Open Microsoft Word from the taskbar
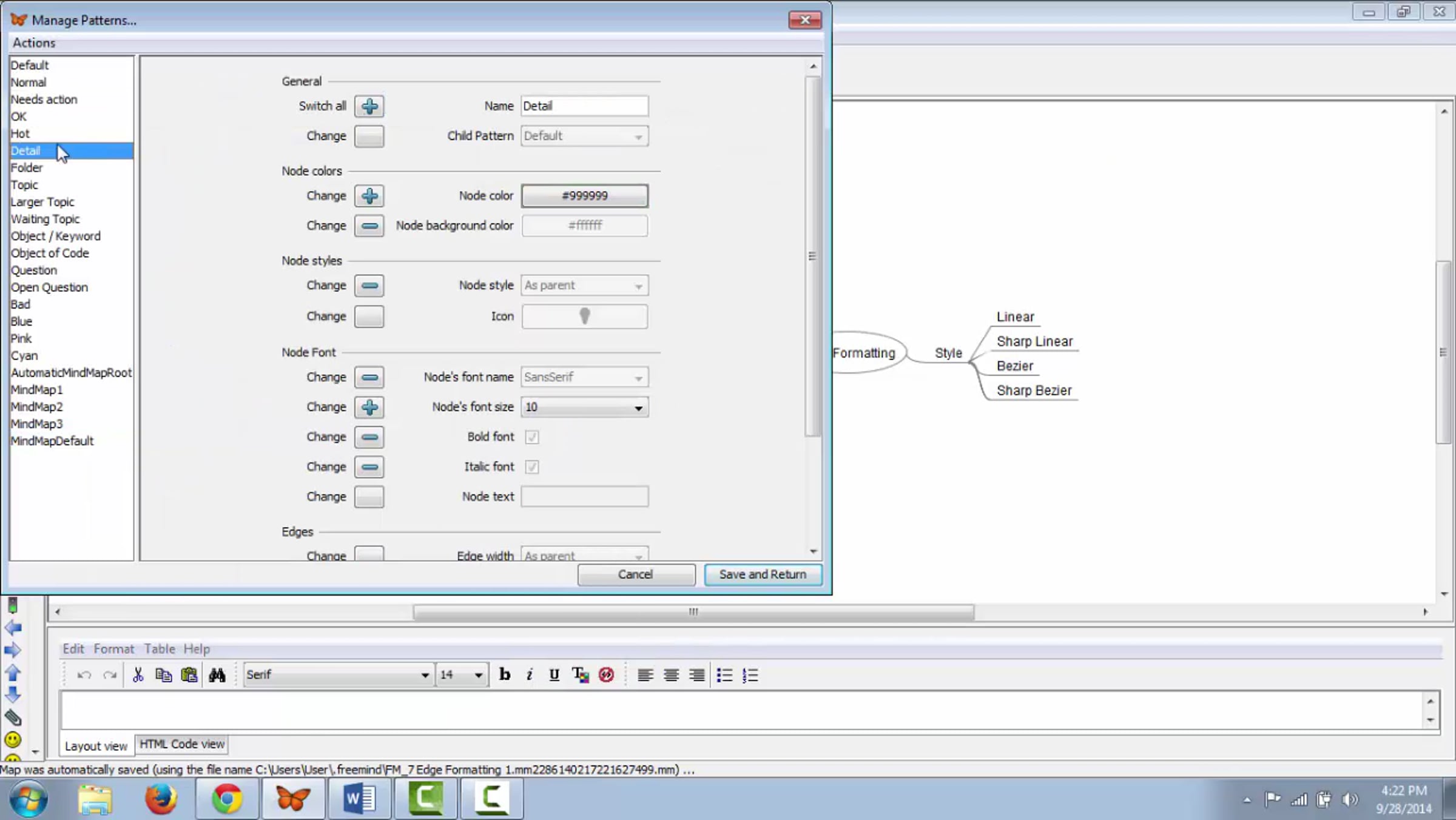Viewport: 1456px width, 820px height. [360, 798]
